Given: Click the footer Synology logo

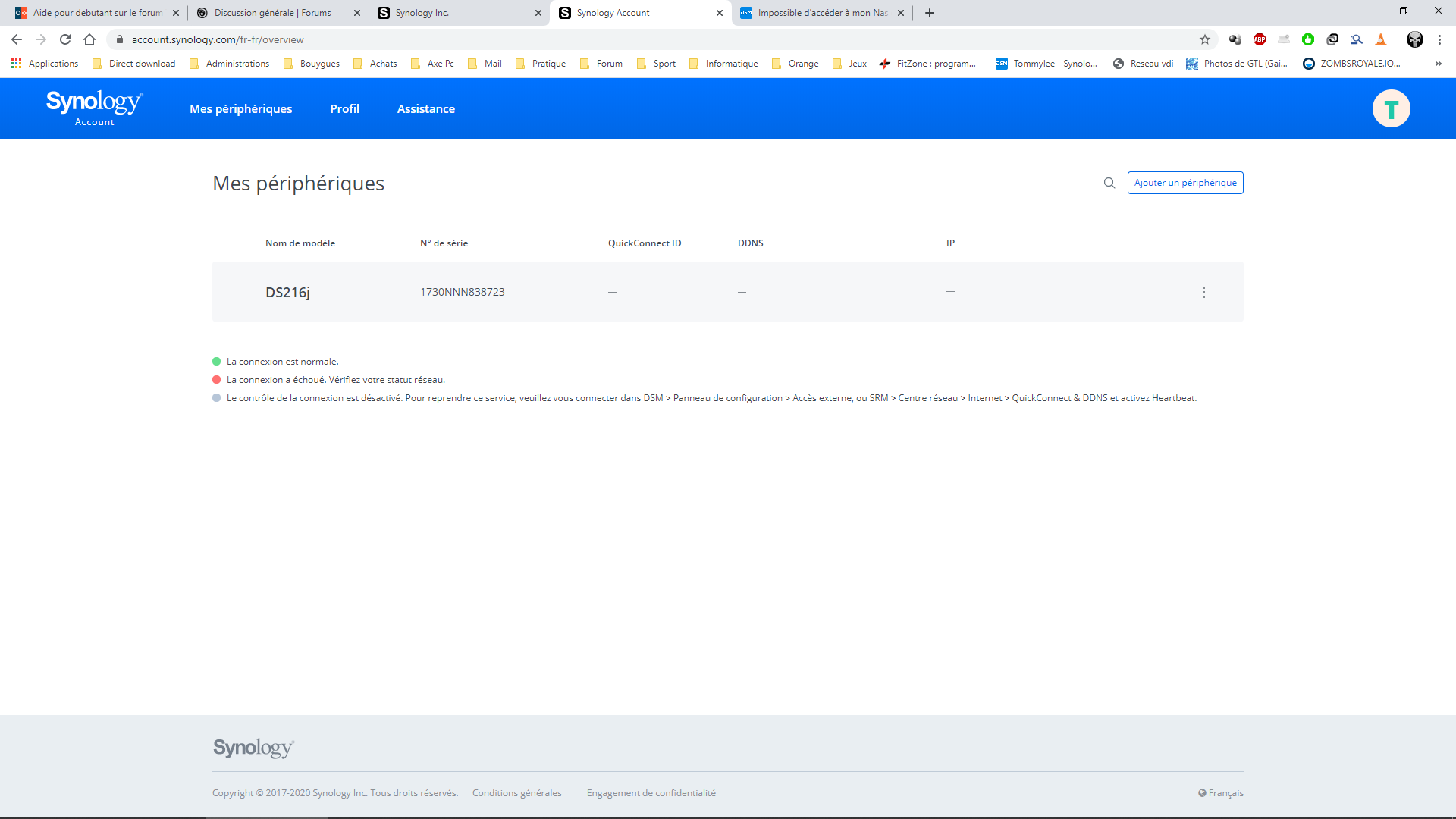Looking at the screenshot, I should coord(253,748).
